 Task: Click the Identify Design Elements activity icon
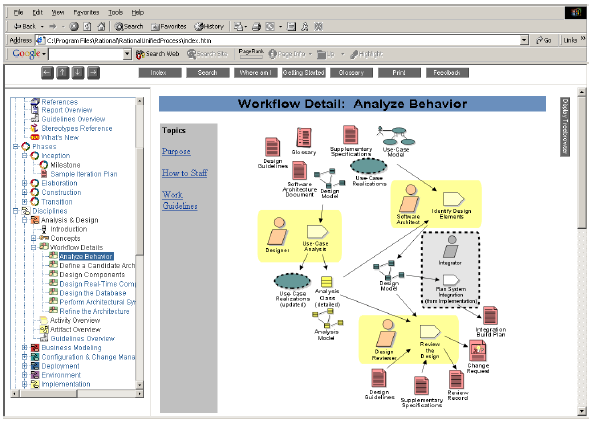click(453, 199)
